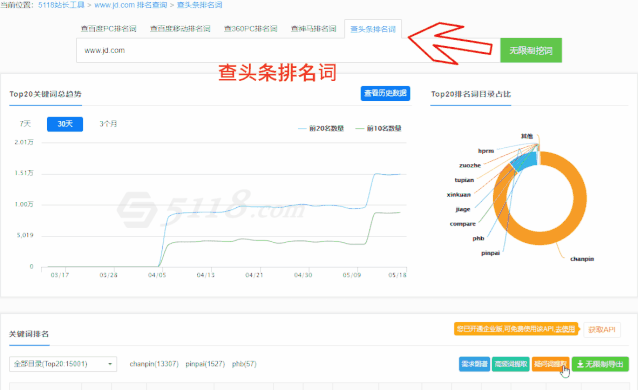
Task: Click the phb label on pie chart
Action: pyautogui.click(x=478, y=239)
